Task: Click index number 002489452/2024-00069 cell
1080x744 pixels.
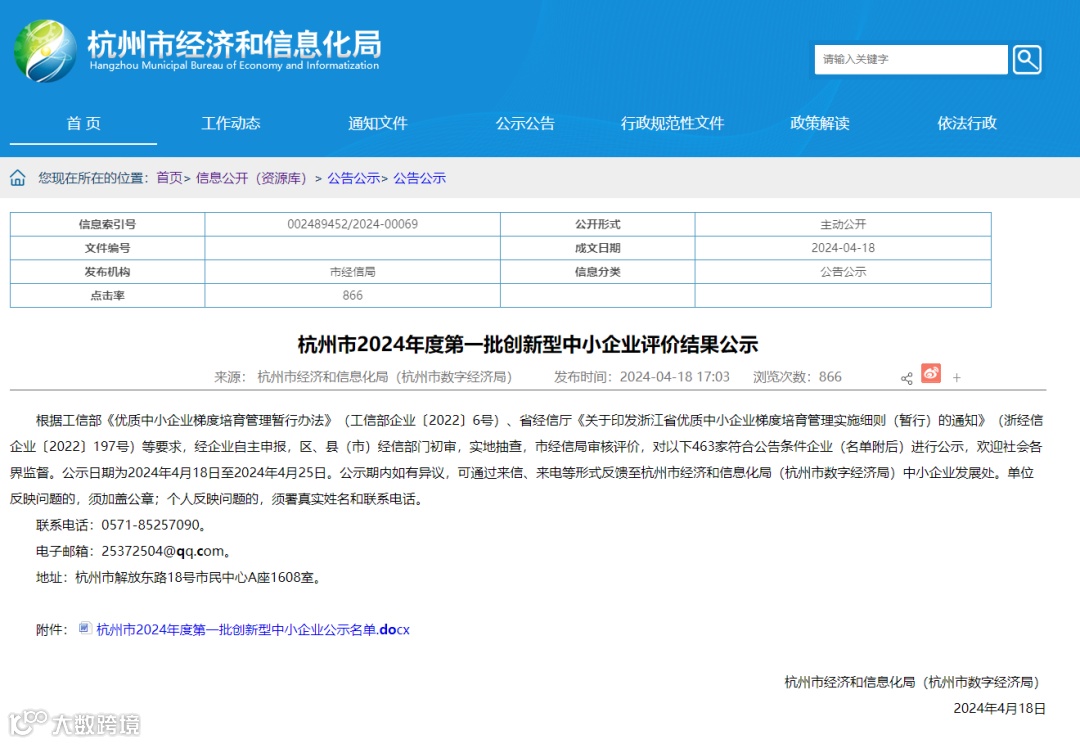Action: click(x=353, y=224)
